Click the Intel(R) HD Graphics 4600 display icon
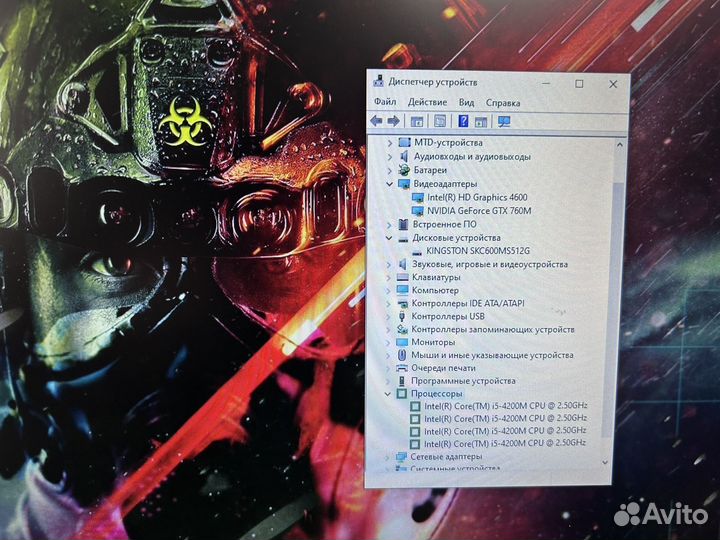Image resolution: width=720 pixels, height=540 pixels. click(x=418, y=197)
